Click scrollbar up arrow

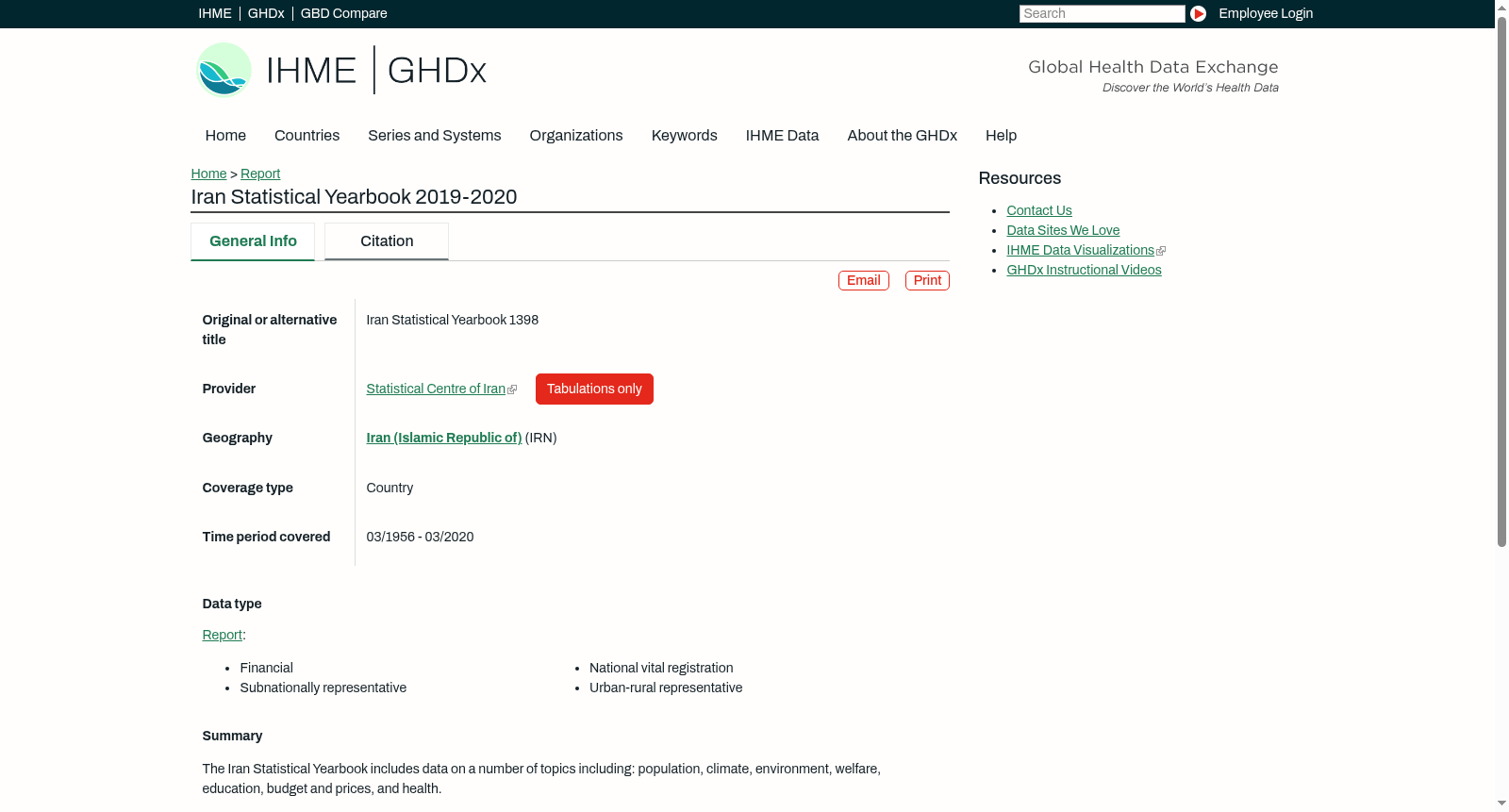tap(1501, 7)
